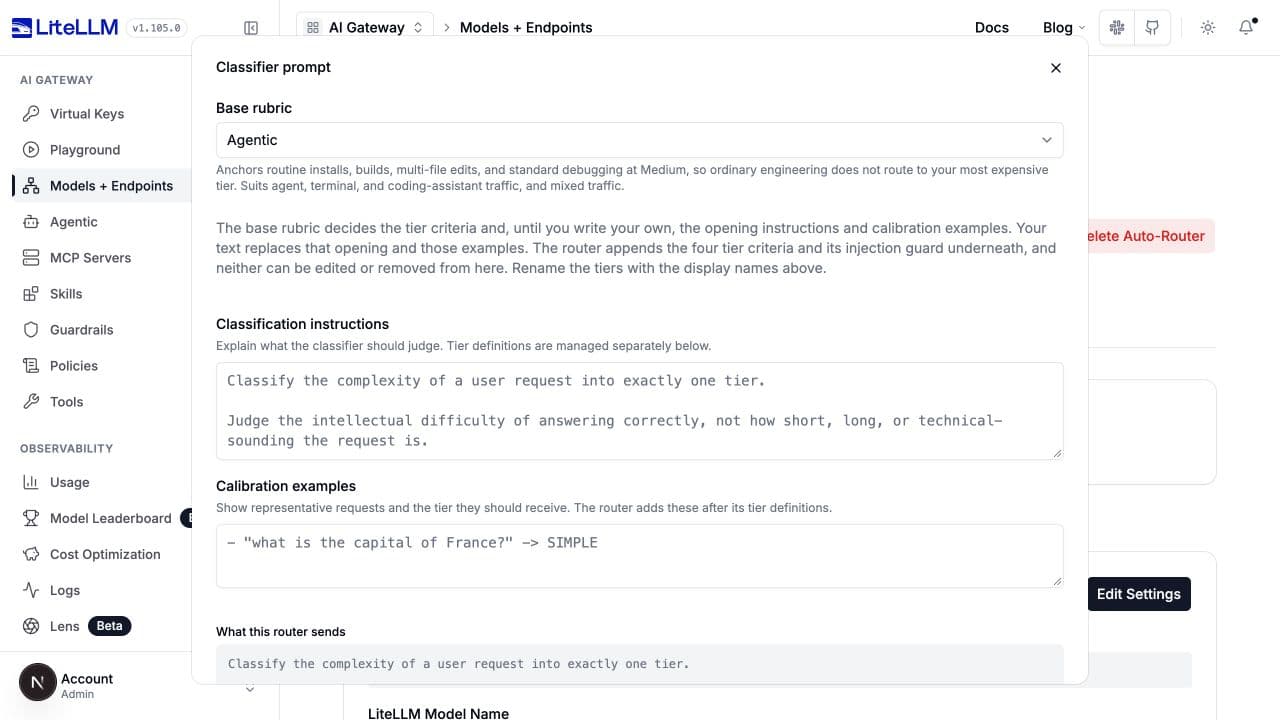Viewport: 1280px width, 720px height.
Task: Expand the Blog menu chevron
Action: coord(1081,28)
